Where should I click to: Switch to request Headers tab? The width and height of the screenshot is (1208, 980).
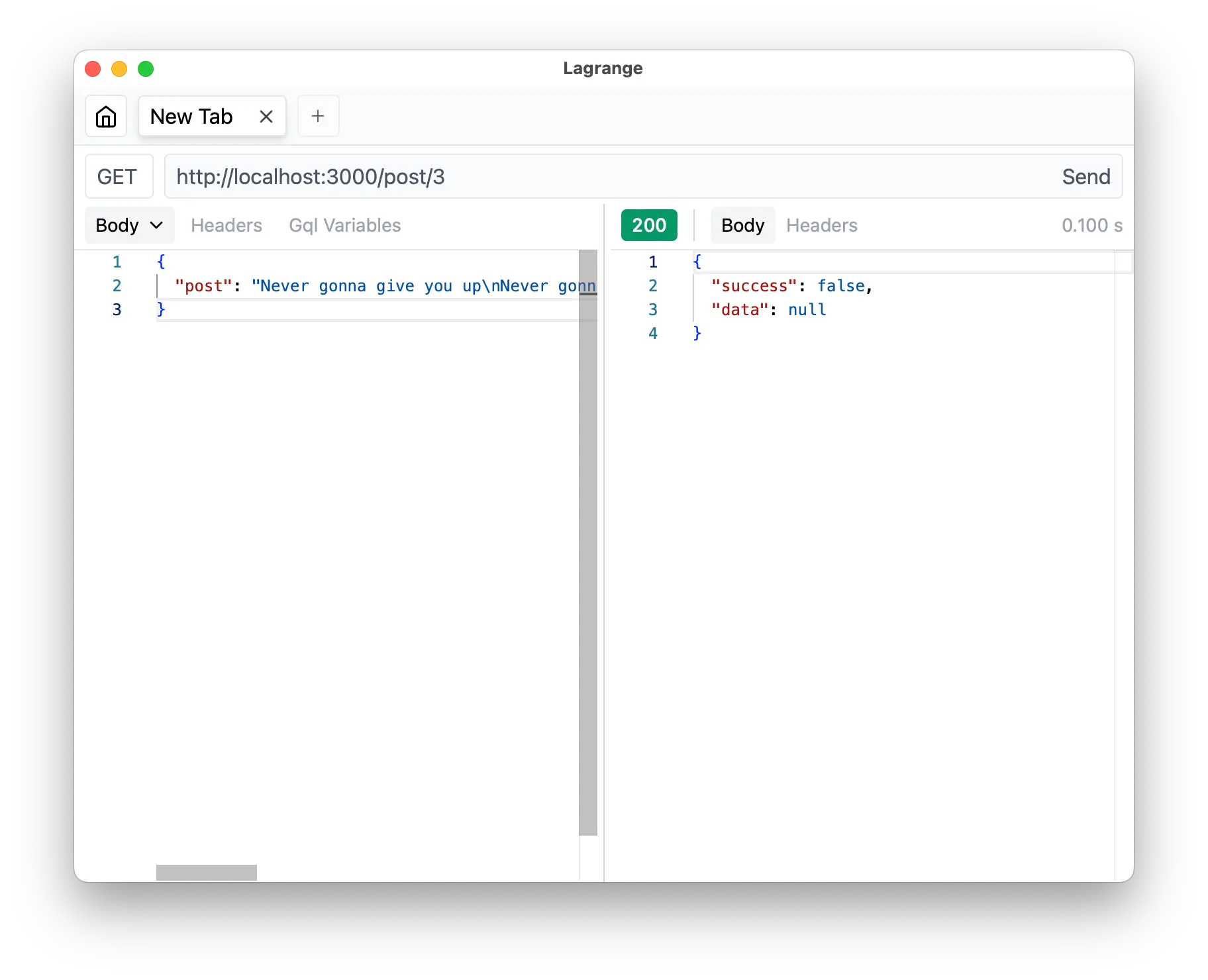[226, 225]
